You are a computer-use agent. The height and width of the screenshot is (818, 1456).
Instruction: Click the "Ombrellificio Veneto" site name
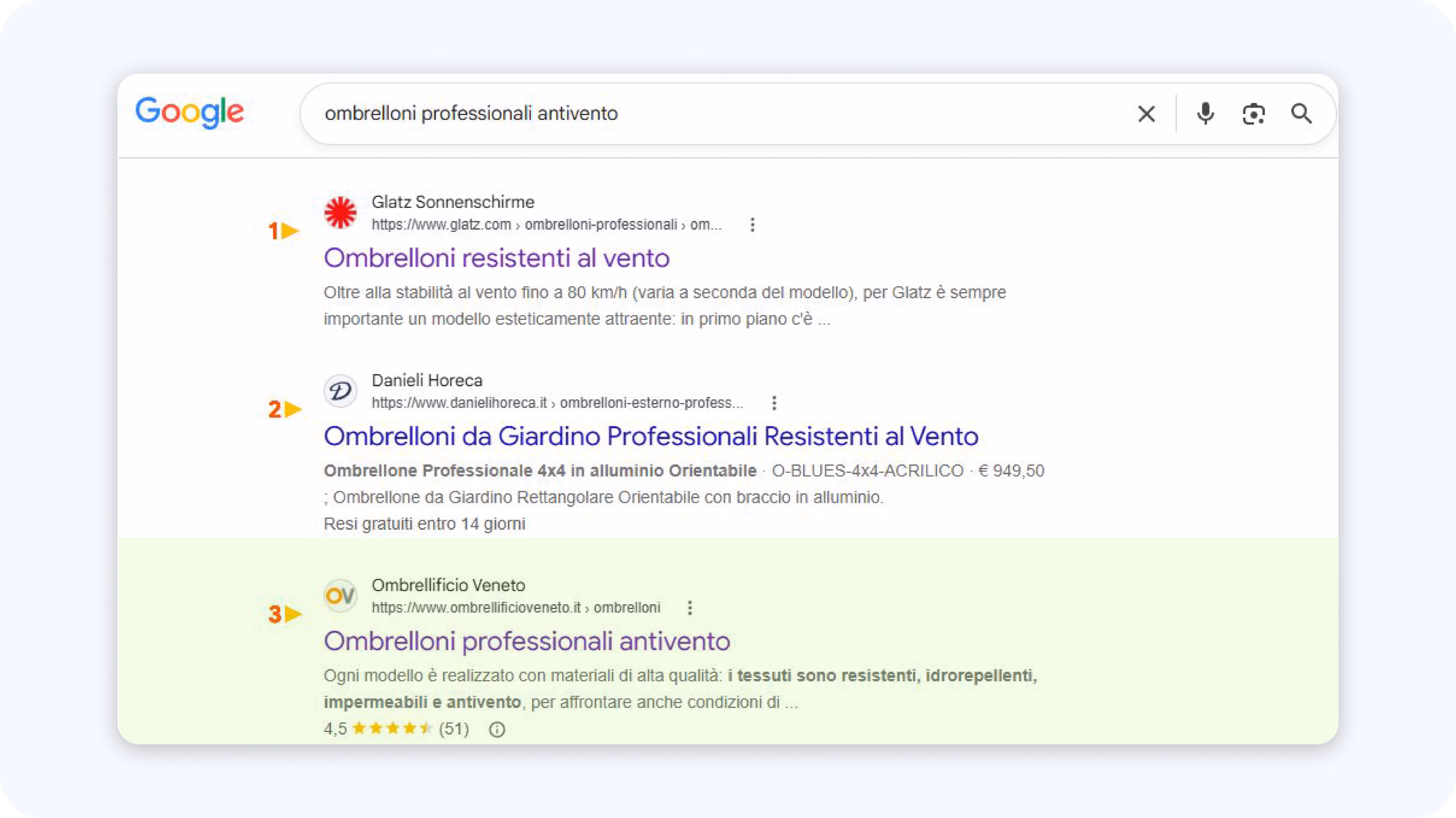[448, 585]
